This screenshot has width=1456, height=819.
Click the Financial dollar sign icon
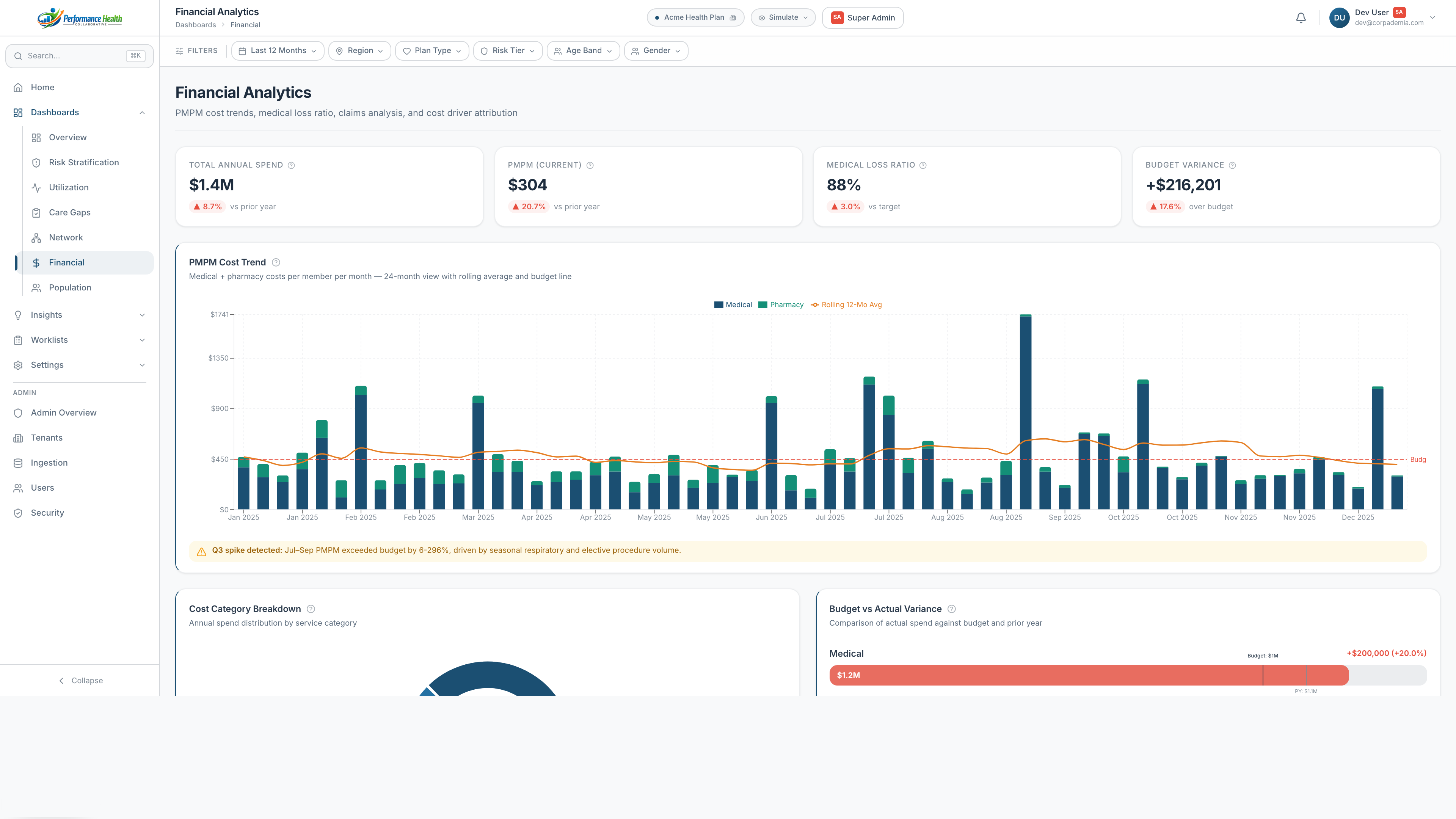36,263
